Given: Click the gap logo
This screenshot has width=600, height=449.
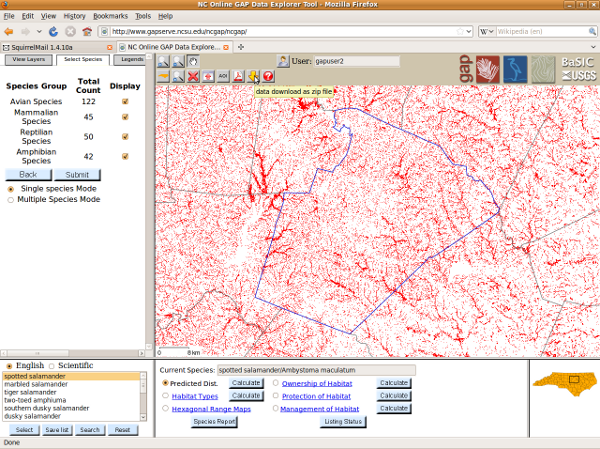Looking at the screenshot, I should [465, 69].
